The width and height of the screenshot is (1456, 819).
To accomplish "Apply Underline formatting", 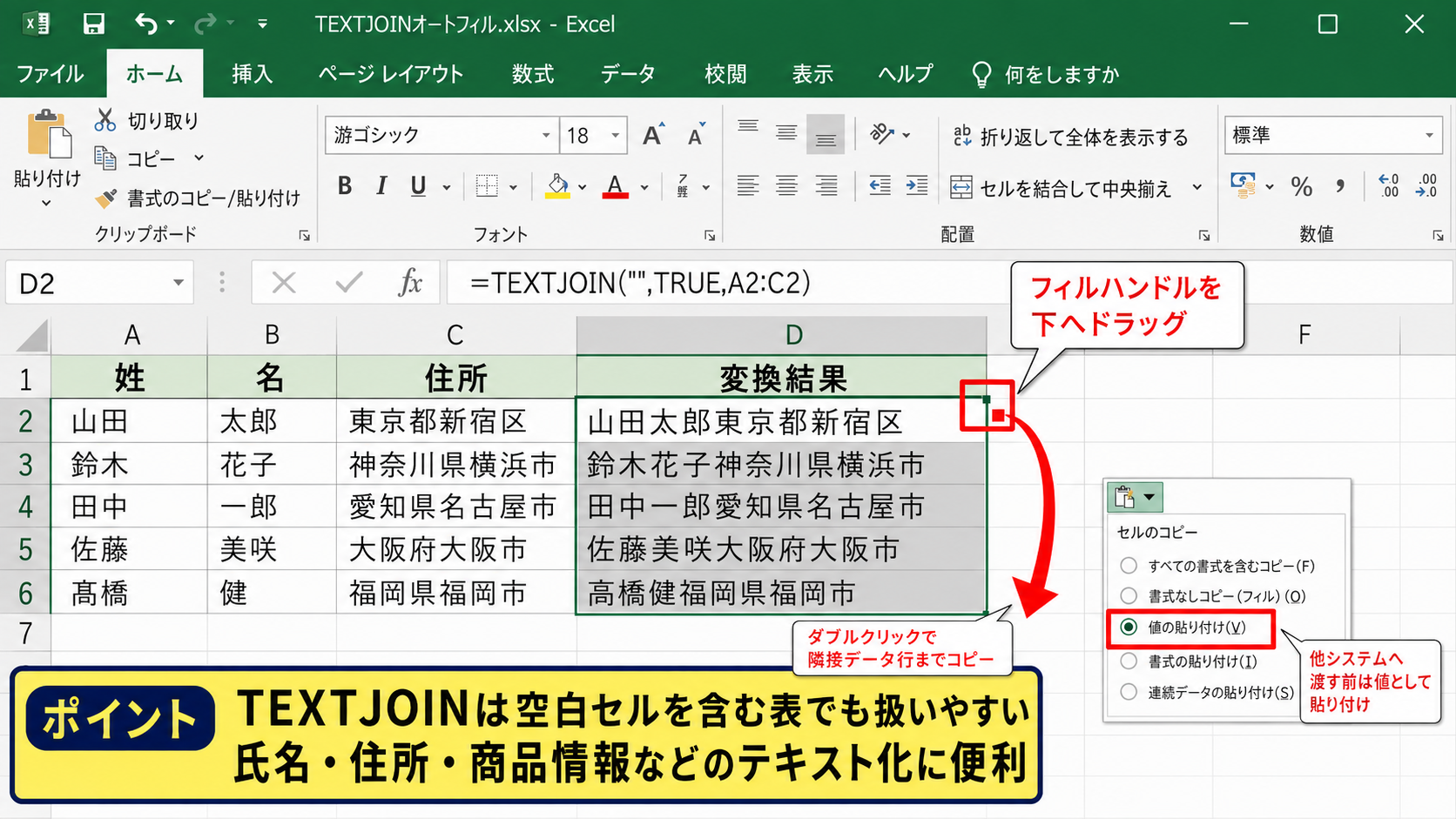I will point(418,186).
